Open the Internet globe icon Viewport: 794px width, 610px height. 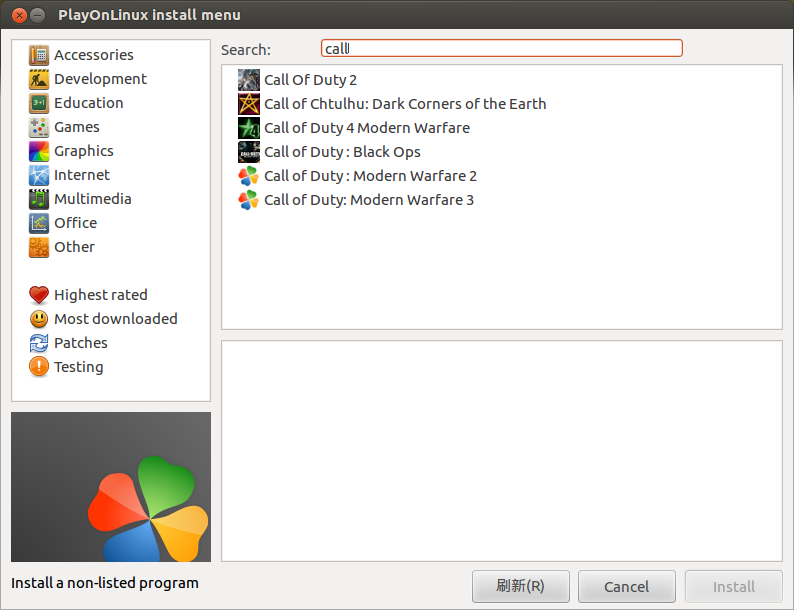click(39, 175)
